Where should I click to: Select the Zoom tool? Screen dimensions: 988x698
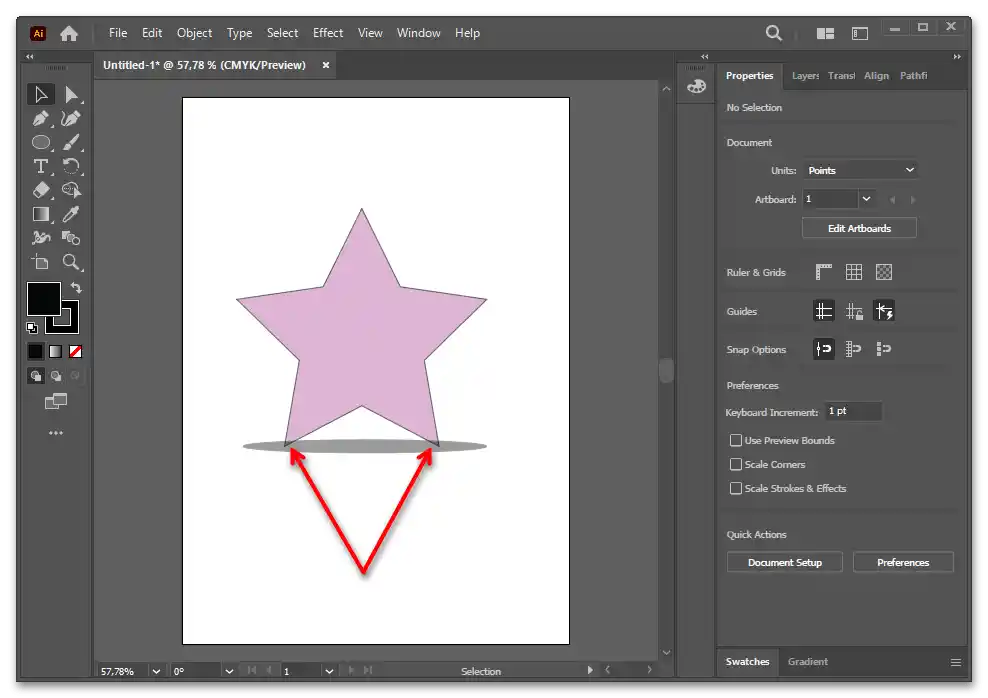[x=71, y=262]
